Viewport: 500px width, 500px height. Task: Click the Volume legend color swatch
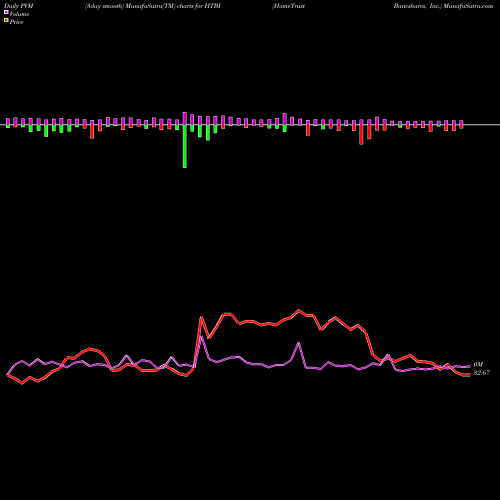click(6, 13)
